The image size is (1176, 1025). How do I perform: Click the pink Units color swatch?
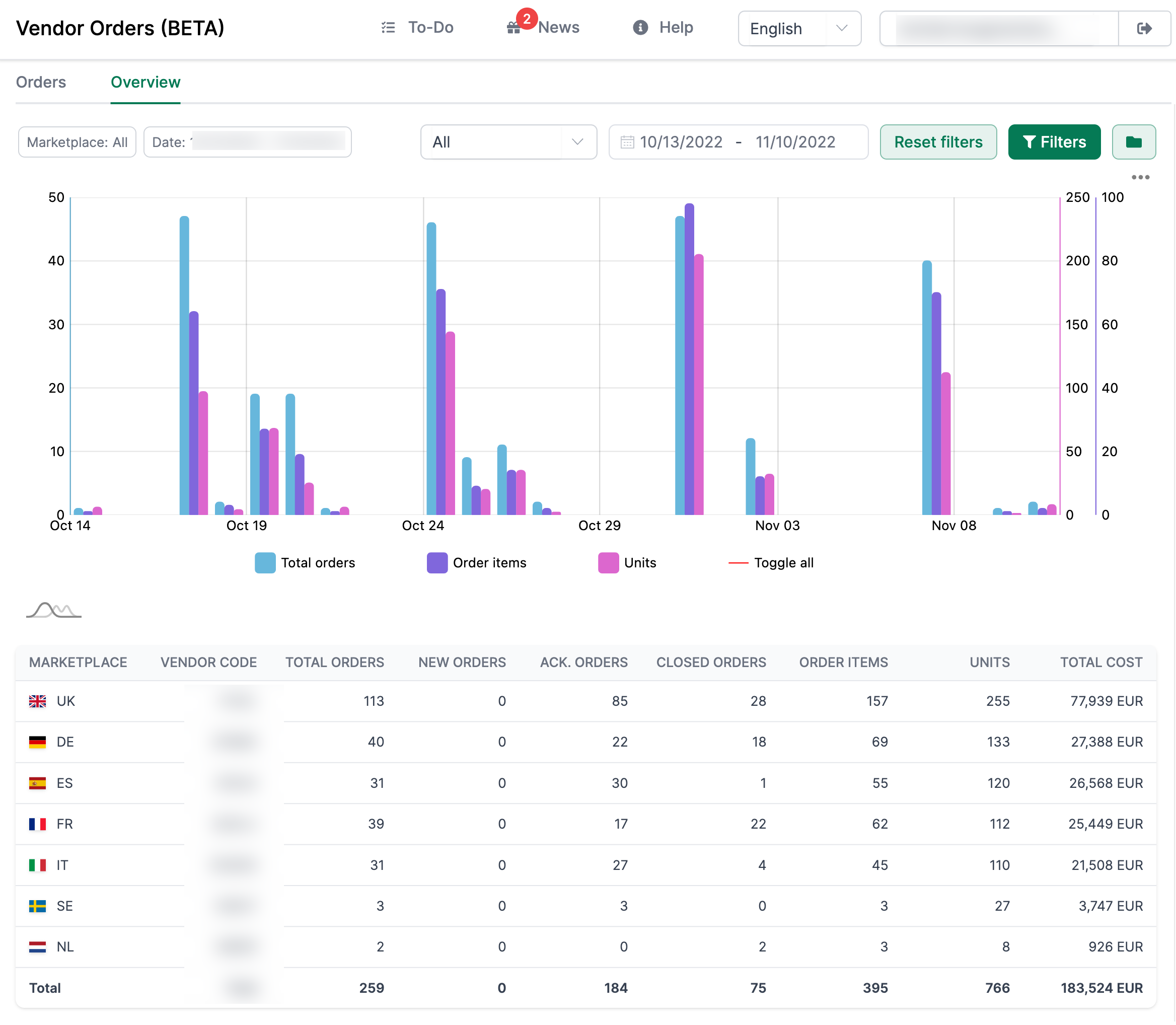(x=608, y=563)
